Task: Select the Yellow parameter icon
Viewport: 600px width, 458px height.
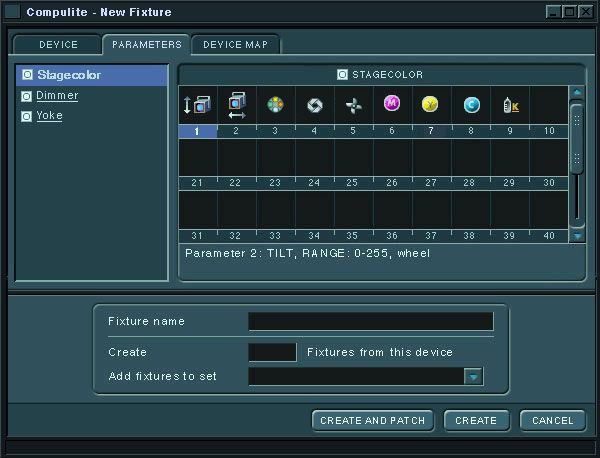Action: tap(431, 105)
